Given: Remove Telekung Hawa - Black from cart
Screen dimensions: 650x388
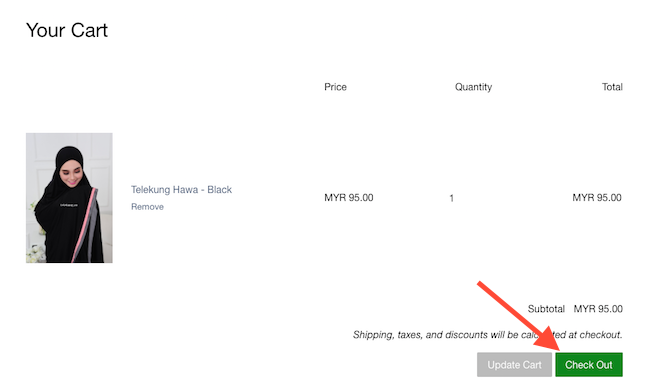Looking at the screenshot, I should 148,206.
